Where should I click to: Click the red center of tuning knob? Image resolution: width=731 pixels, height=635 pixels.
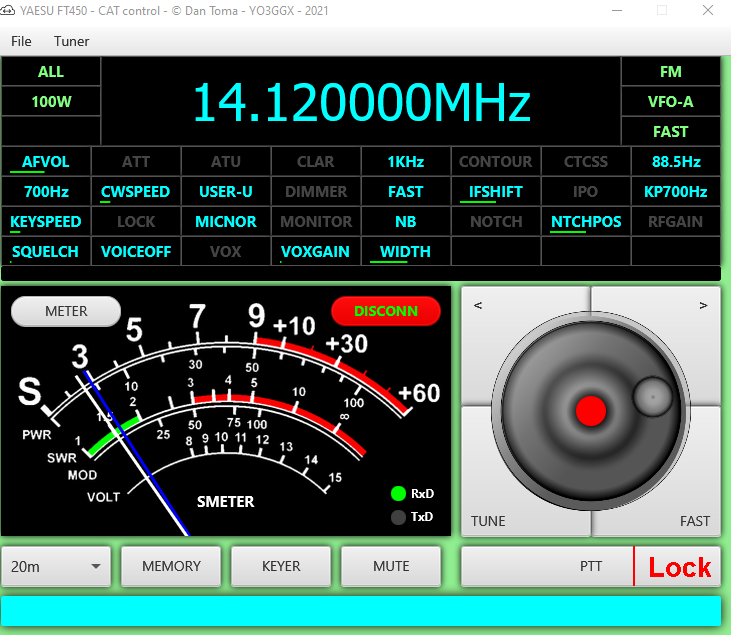(591, 411)
